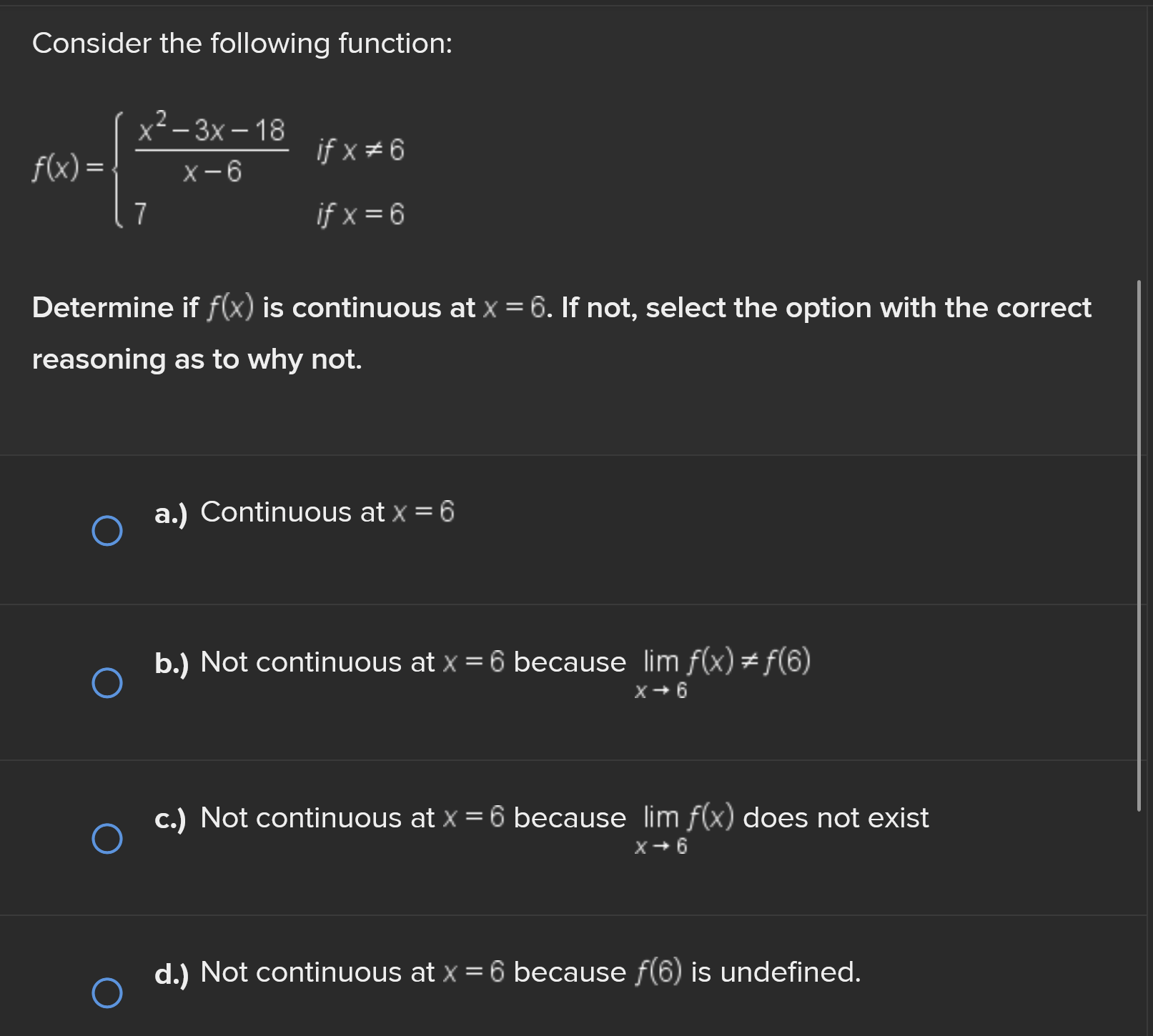Screen dimensions: 1153x1036
Task: Click 'is undefined.' text in option d
Action: 776,972
